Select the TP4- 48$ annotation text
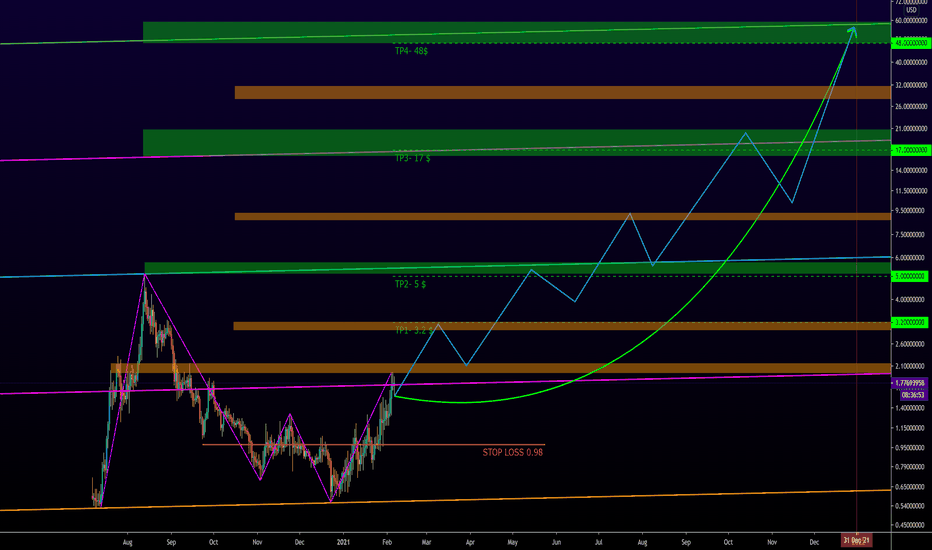This screenshot has height=550, width=932. coord(411,51)
